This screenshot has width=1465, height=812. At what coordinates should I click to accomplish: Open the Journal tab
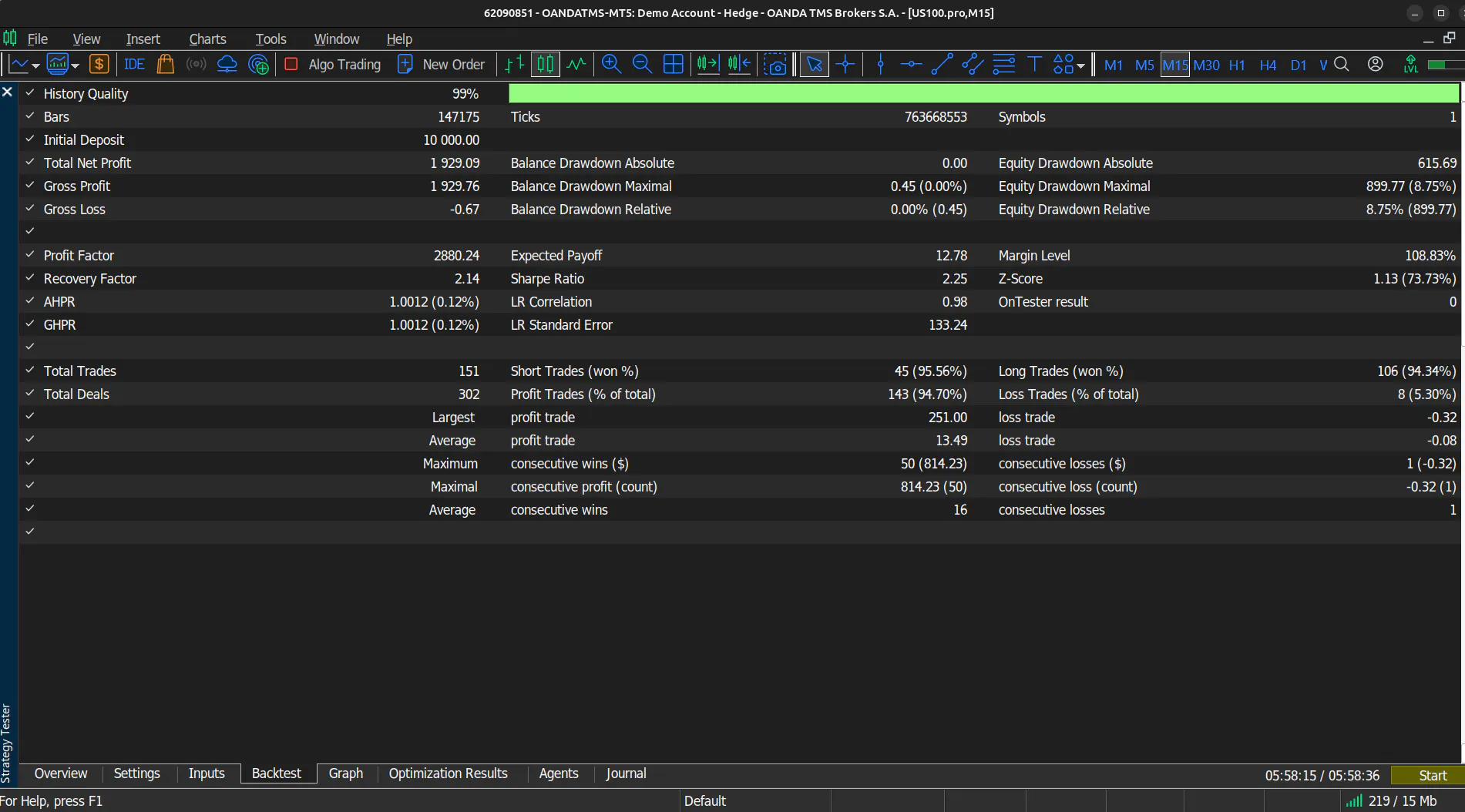point(626,773)
